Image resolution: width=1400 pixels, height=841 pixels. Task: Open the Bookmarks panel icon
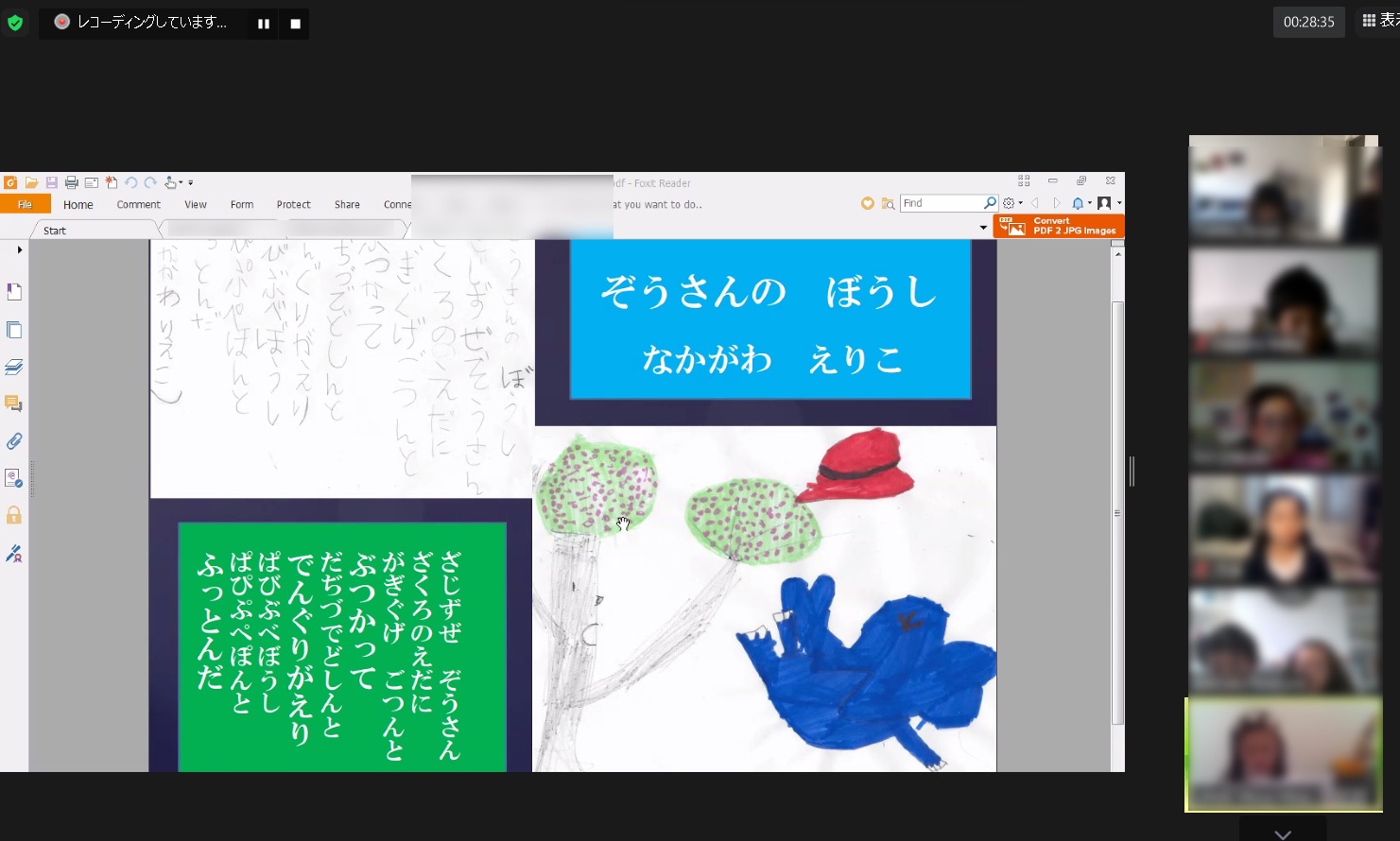point(14,292)
